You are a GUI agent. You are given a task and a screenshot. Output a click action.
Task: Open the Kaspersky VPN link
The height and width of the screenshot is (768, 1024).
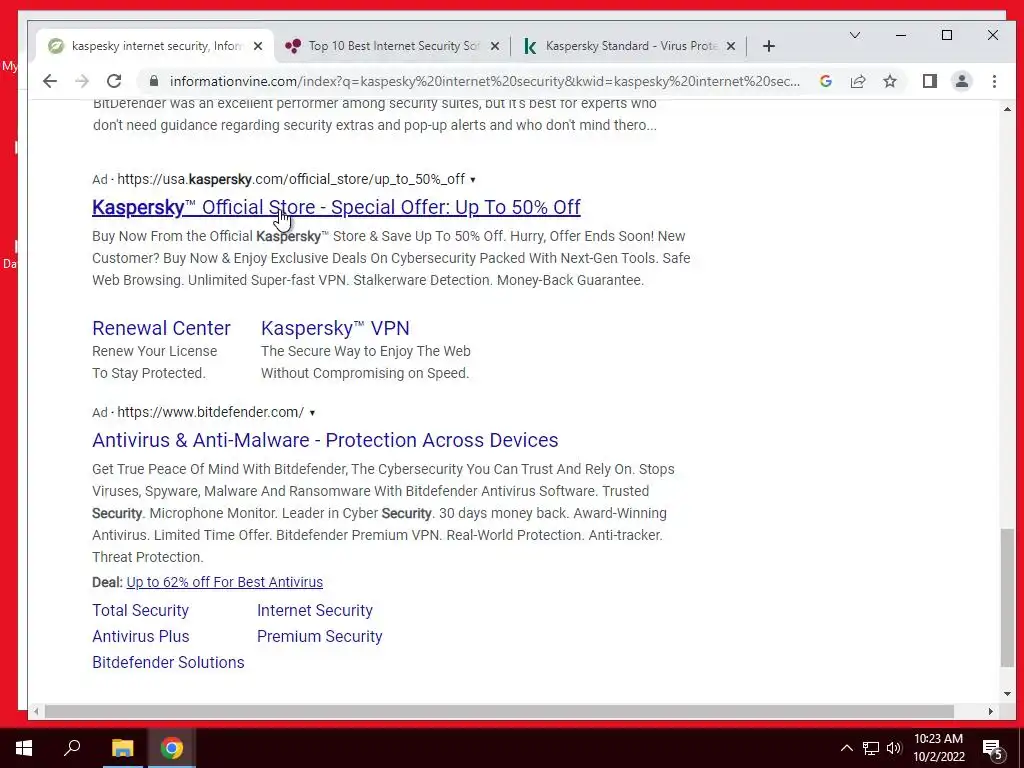(x=335, y=328)
